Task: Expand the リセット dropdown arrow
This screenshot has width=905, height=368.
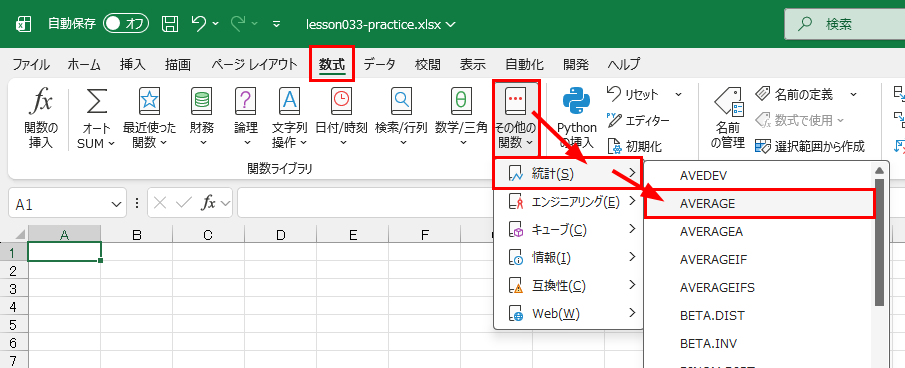Action: [679, 94]
